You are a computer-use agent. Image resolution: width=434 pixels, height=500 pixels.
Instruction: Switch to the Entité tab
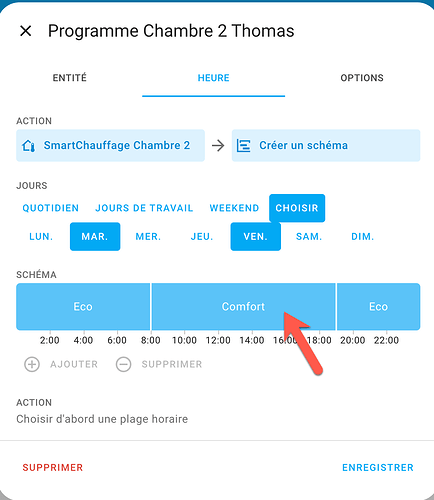70,78
